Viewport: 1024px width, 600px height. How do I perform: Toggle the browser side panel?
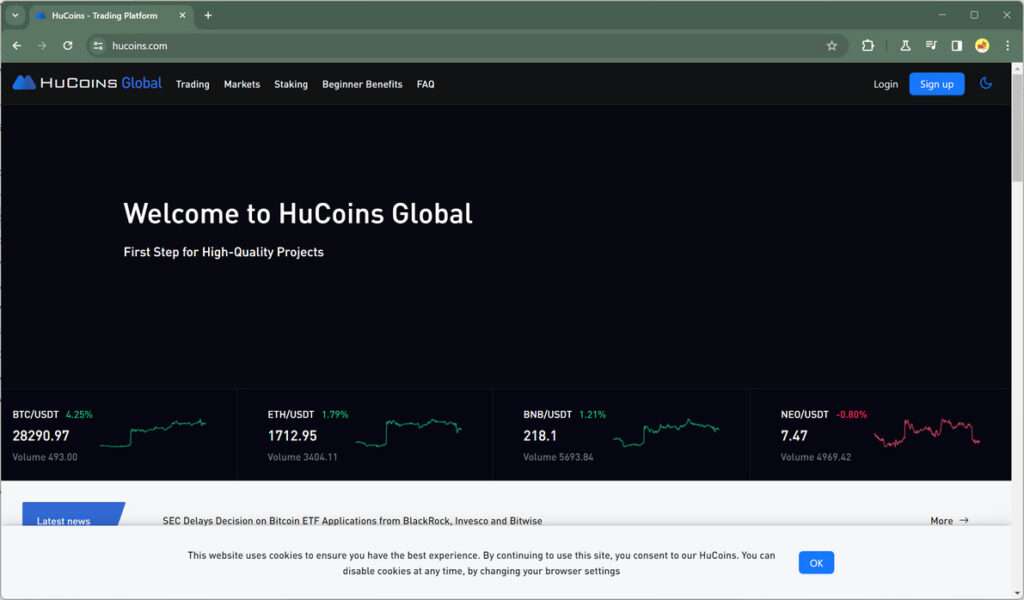(x=956, y=46)
